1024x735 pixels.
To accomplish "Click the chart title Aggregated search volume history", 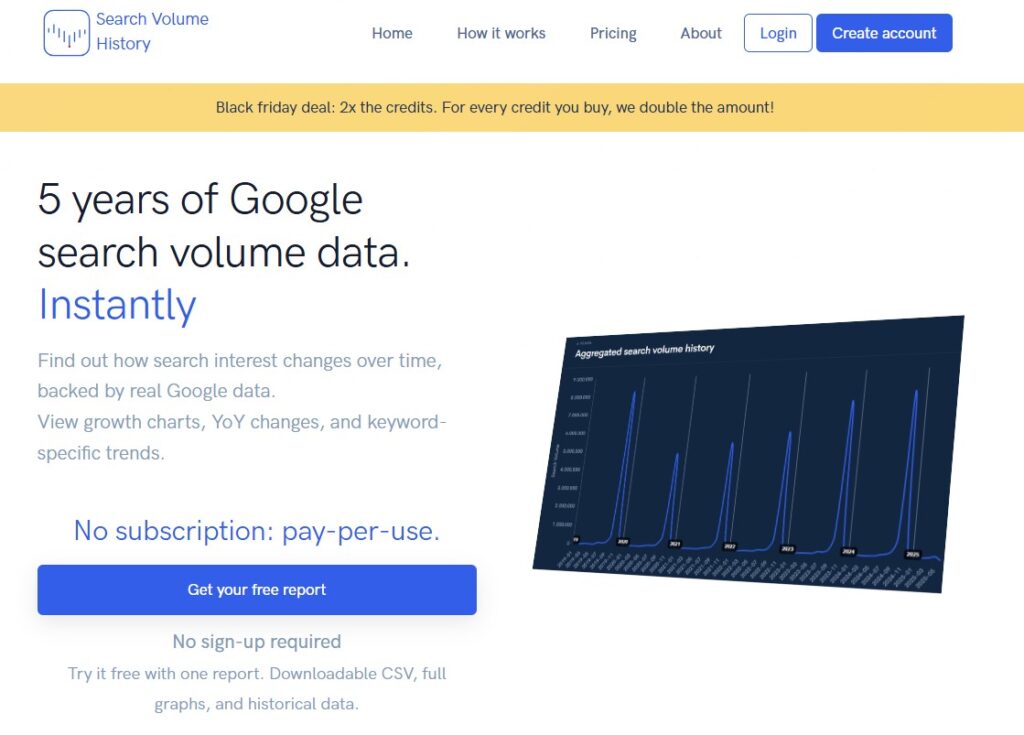I will [645, 350].
